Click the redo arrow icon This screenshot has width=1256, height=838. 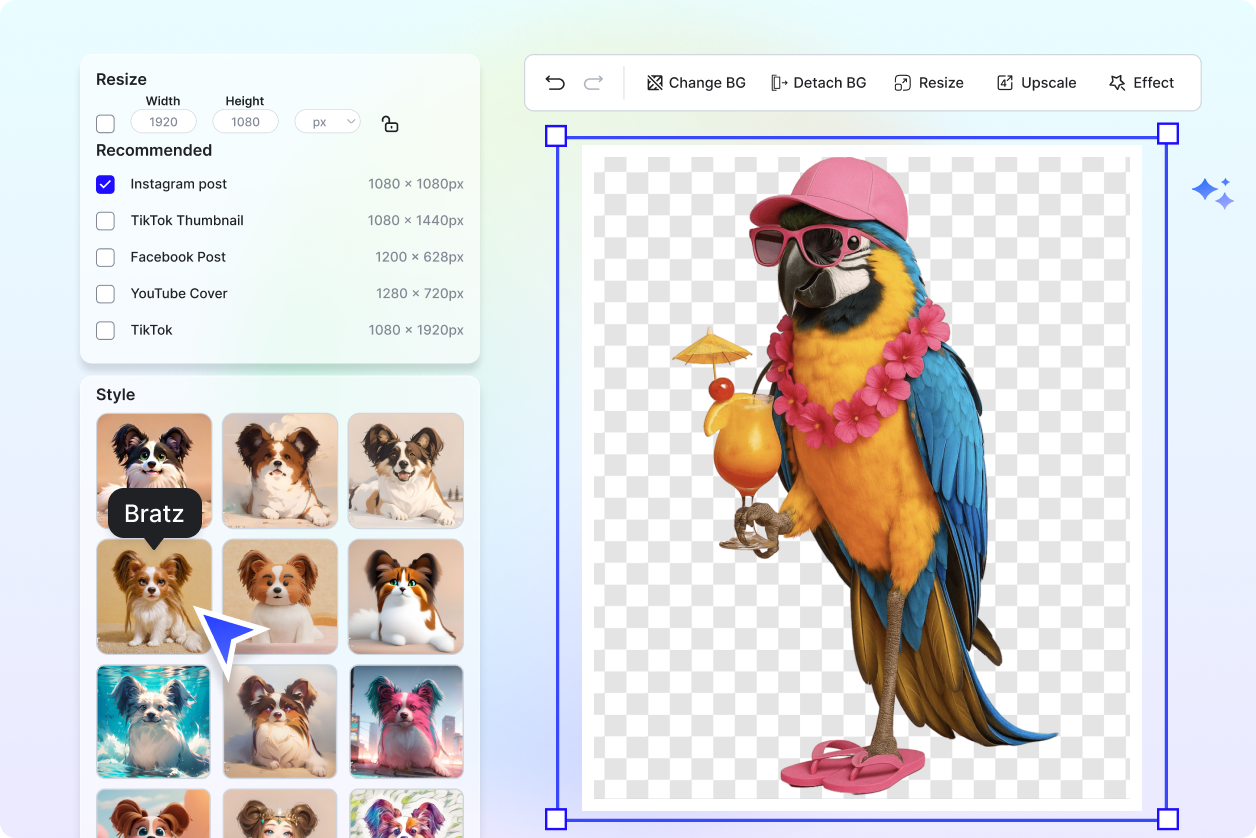point(593,83)
